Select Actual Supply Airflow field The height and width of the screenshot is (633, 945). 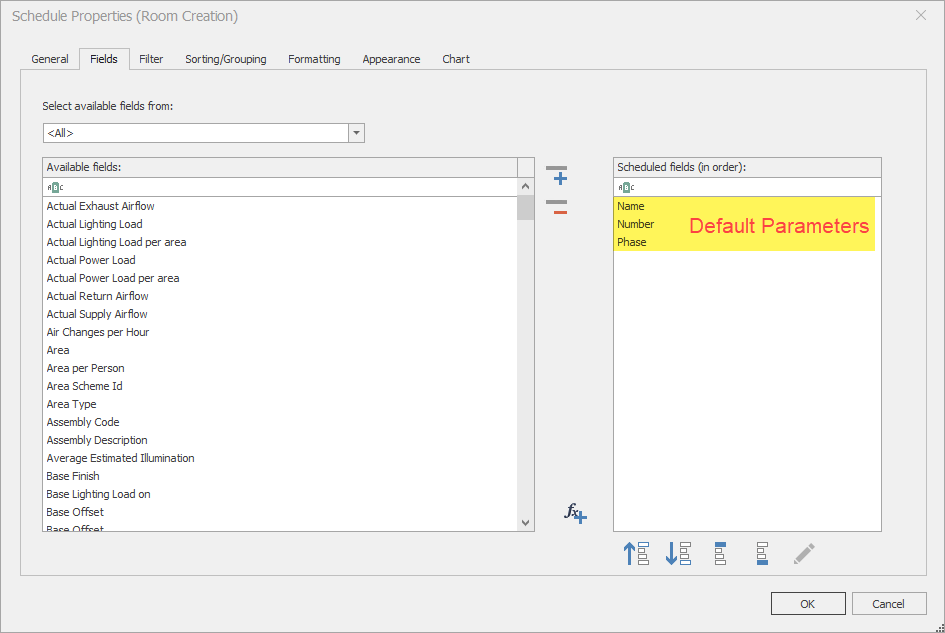pos(280,314)
